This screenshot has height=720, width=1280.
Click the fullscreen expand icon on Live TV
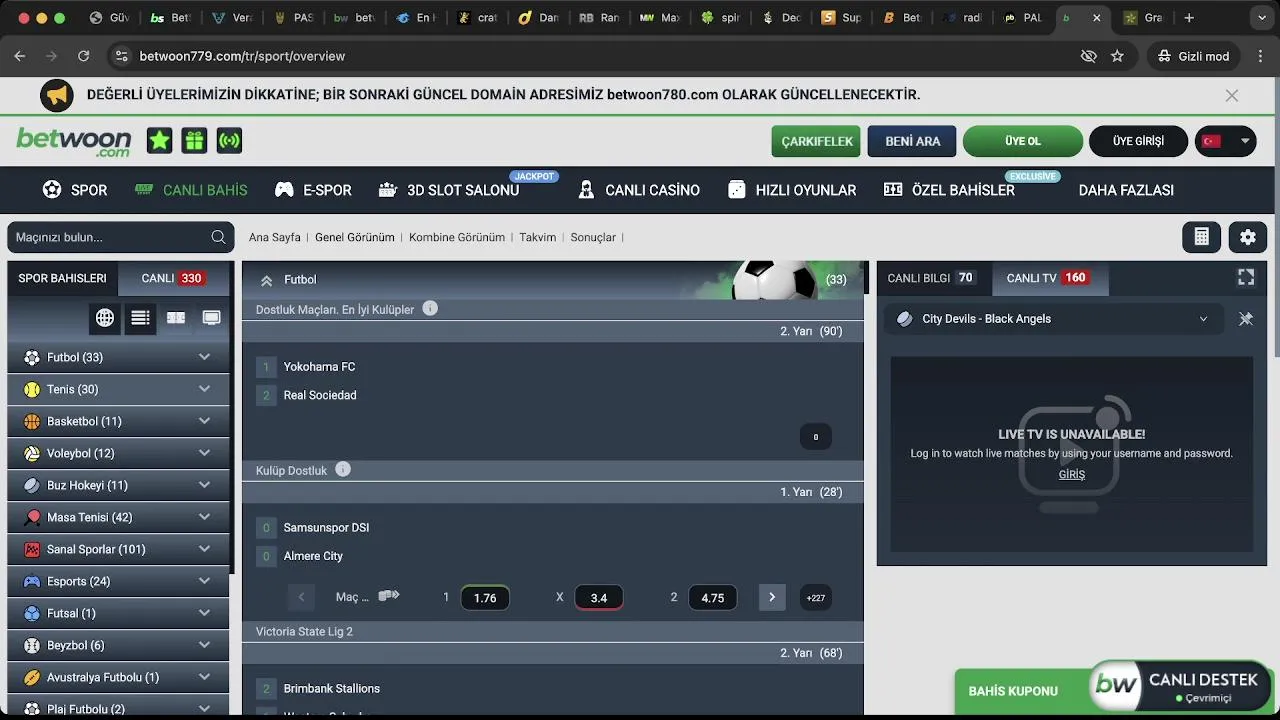coord(1246,278)
